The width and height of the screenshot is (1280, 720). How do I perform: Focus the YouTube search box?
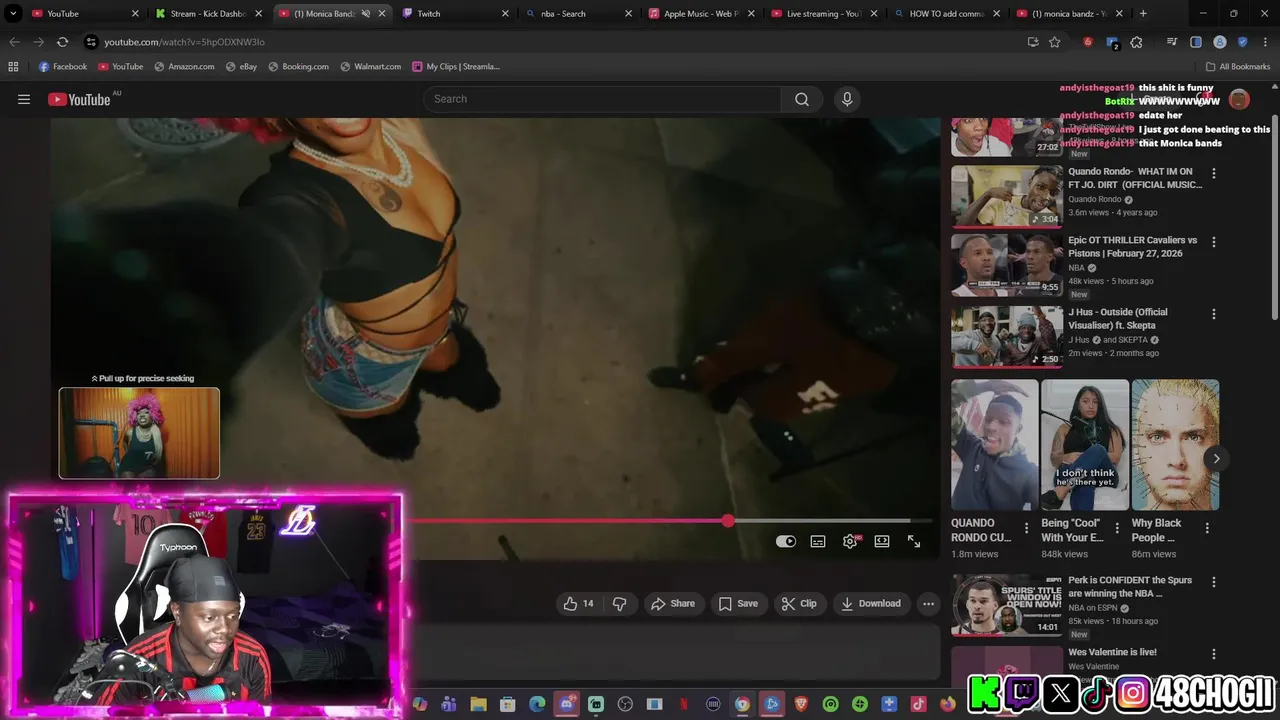click(x=602, y=99)
